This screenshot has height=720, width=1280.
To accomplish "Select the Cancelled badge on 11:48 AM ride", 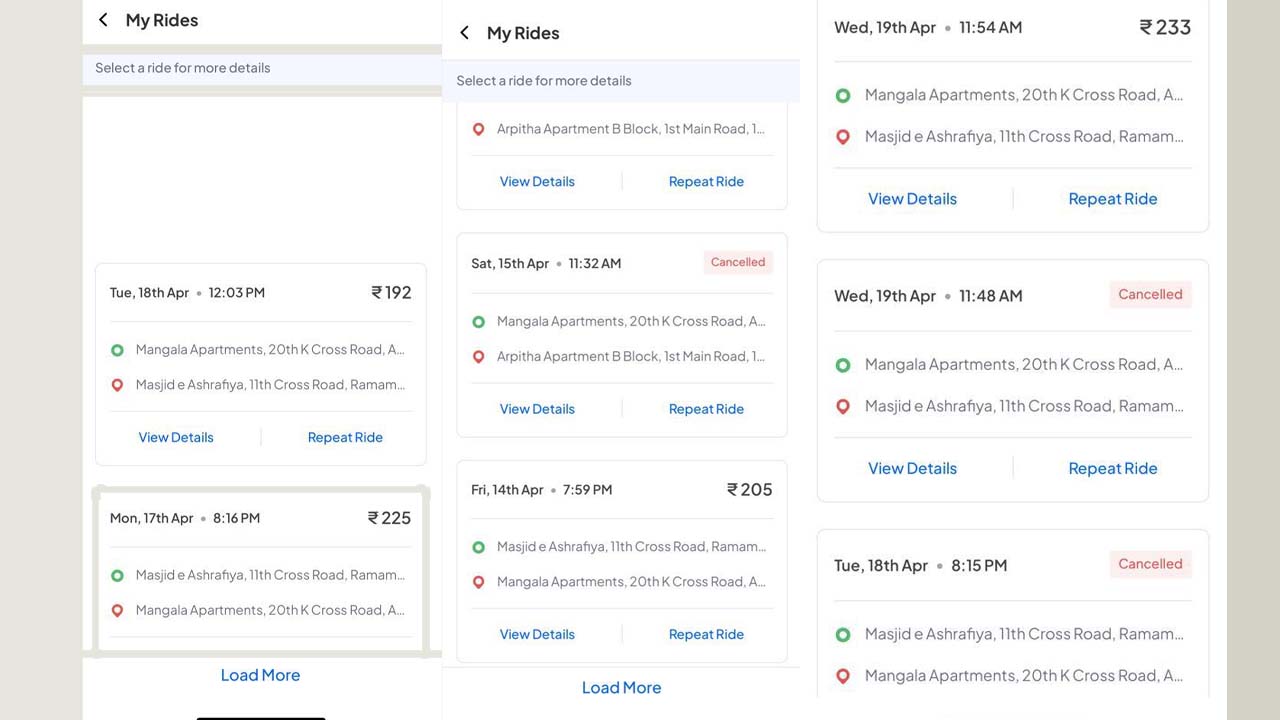I will [1150, 294].
